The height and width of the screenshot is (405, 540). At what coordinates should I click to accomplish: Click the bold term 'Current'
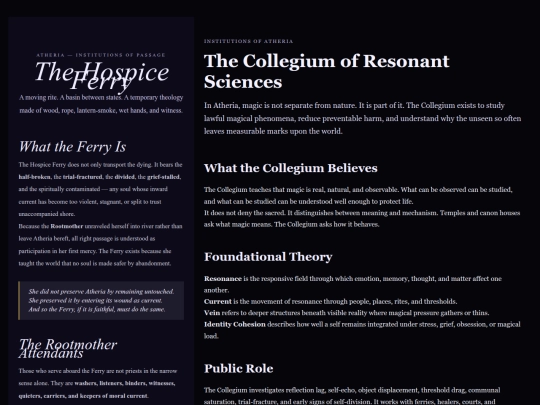click(218, 301)
